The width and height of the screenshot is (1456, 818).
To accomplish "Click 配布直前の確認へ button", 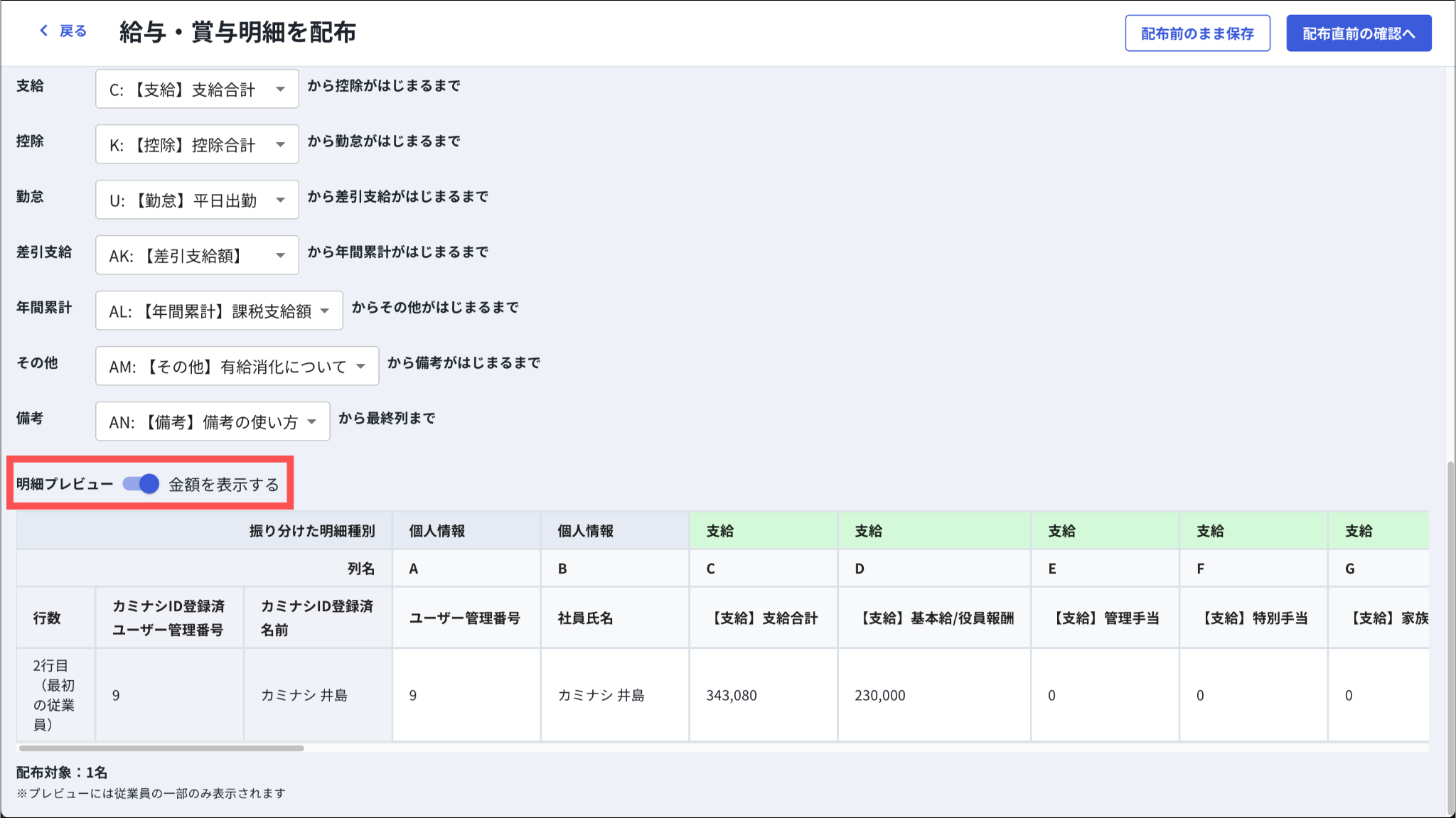I will [x=1358, y=33].
